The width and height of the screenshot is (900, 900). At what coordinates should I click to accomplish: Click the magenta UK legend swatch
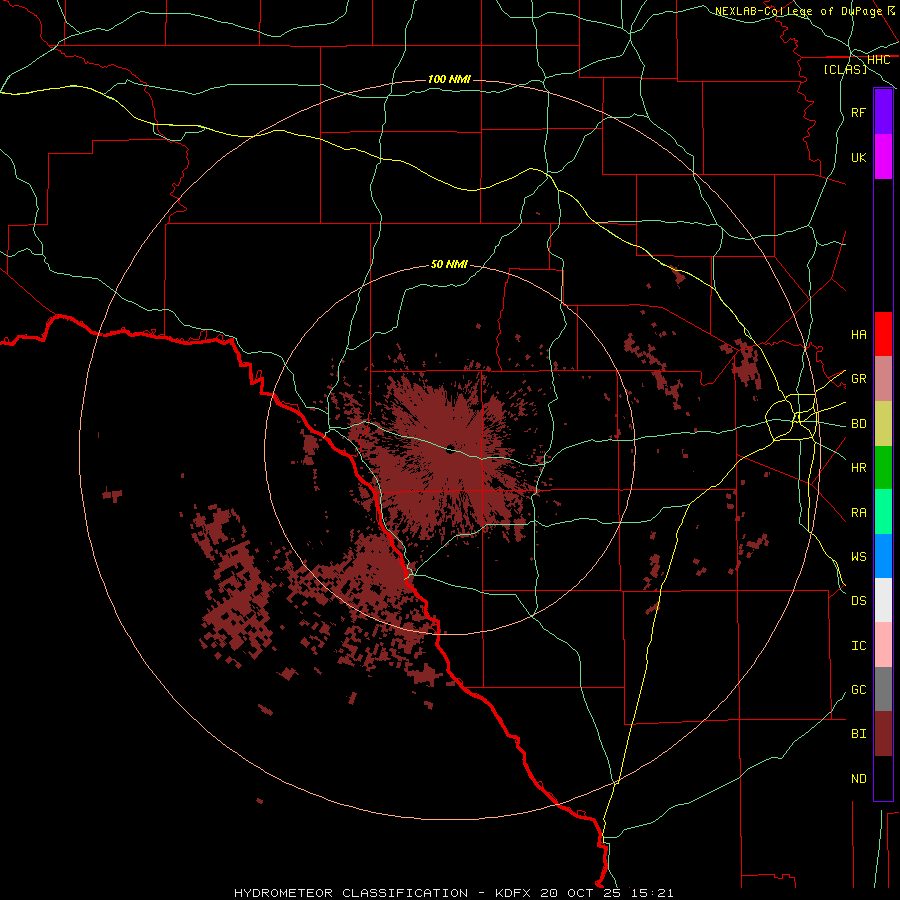click(883, 157)
